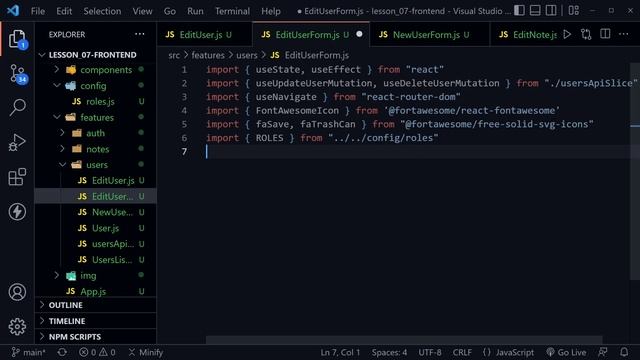The image size is (640, 360).
Task: Change end of line CRLF setting
Action: coord(462,352)
